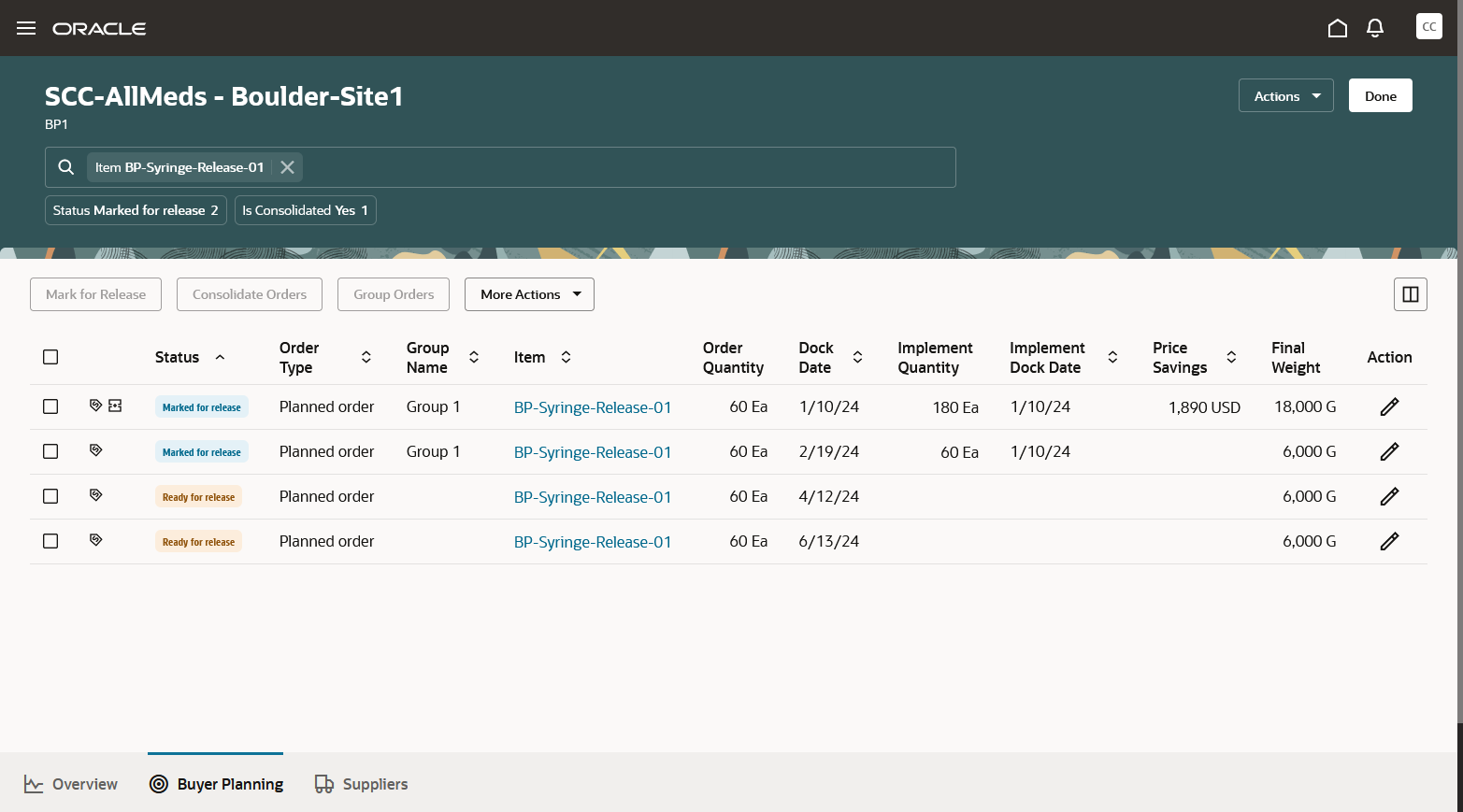
Task: Click the 180 Ea implement quantity cell
Action: point(955,407)
